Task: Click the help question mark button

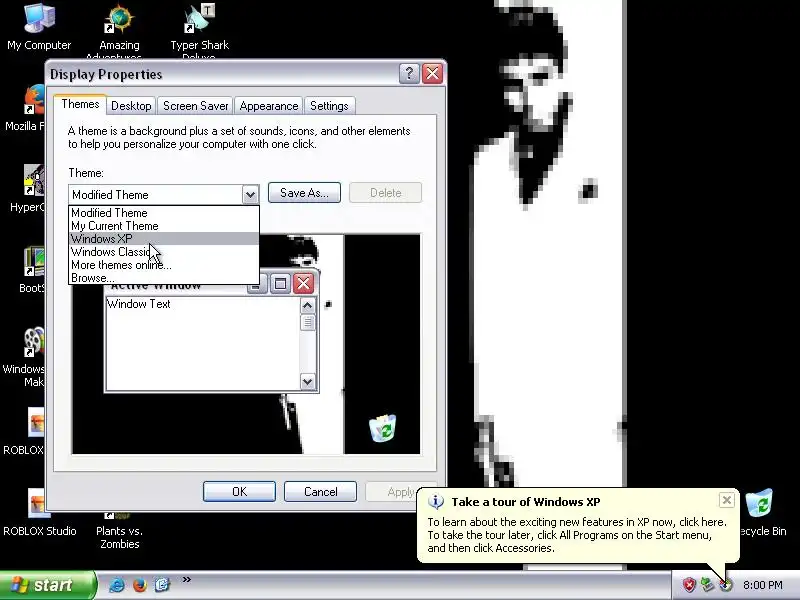Action: pos(409,73)
